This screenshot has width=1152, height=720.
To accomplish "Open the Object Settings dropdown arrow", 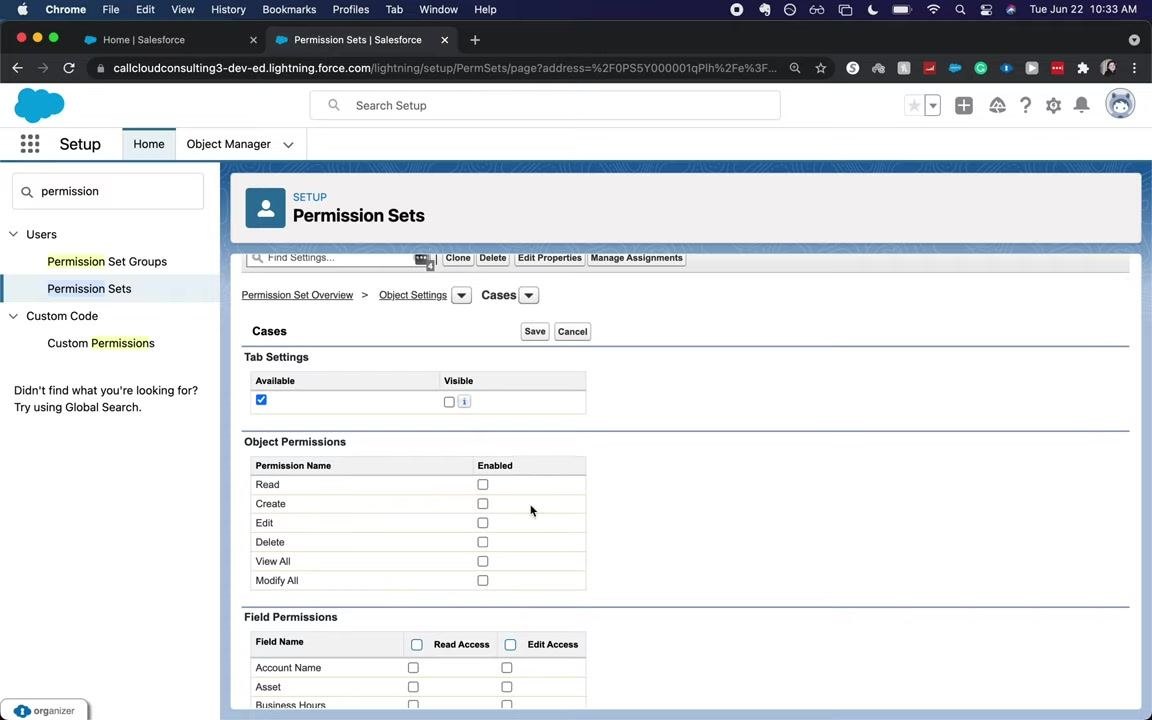I will click(461, 295).
